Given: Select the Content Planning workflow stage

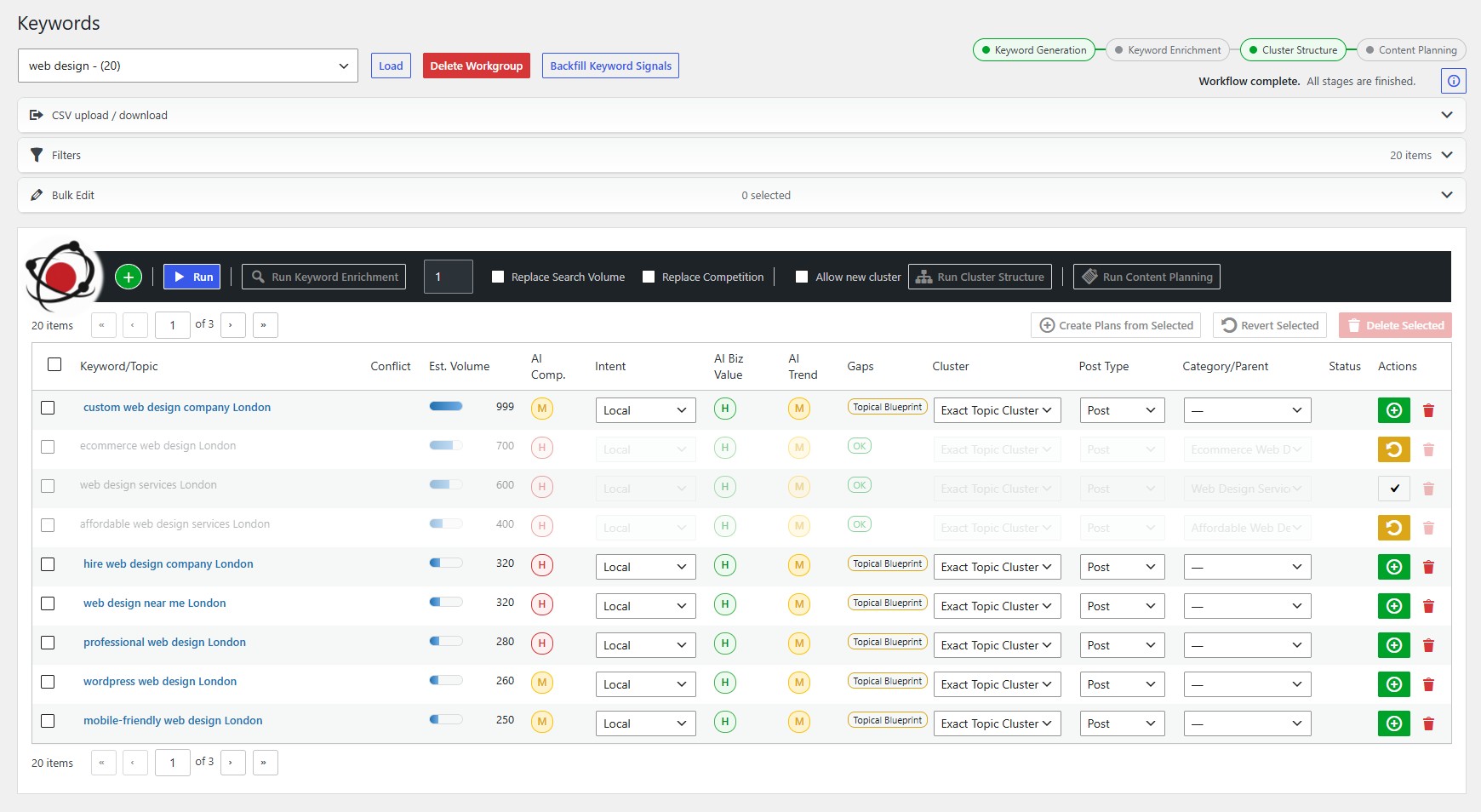Looking at the screenshot, I should (1411, 50).
